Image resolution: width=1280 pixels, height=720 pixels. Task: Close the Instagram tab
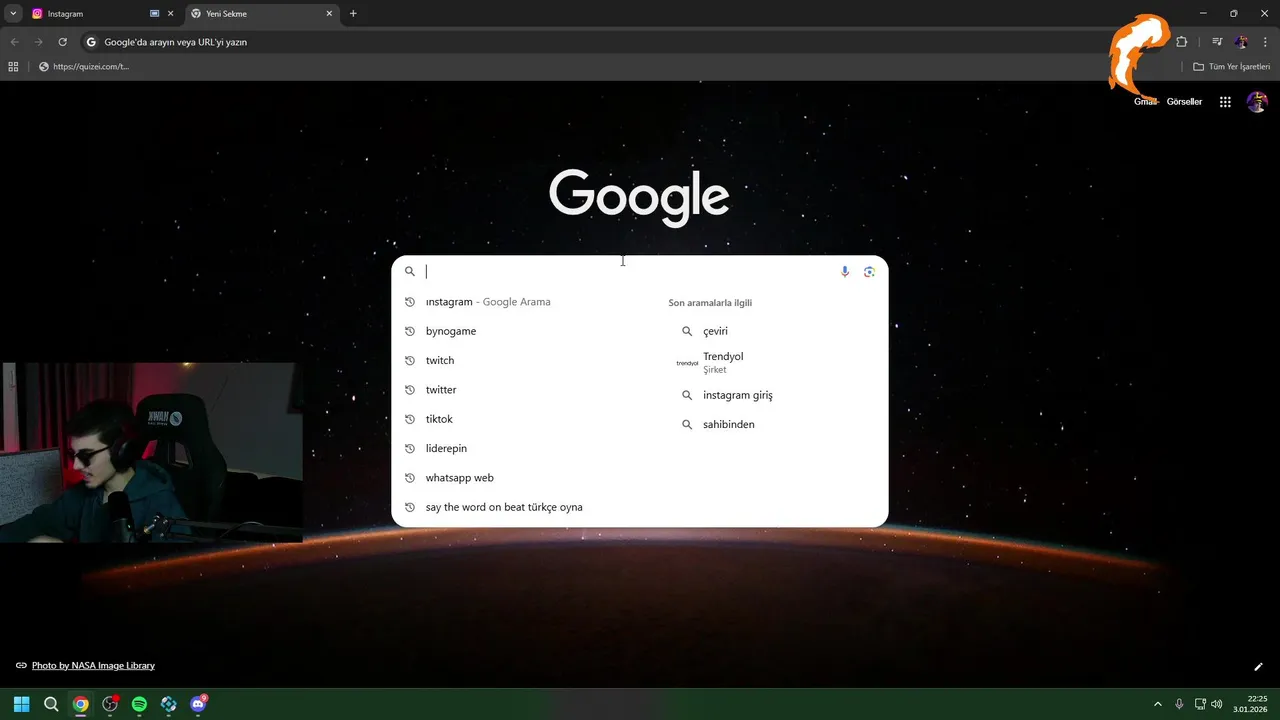pos(171,14)
